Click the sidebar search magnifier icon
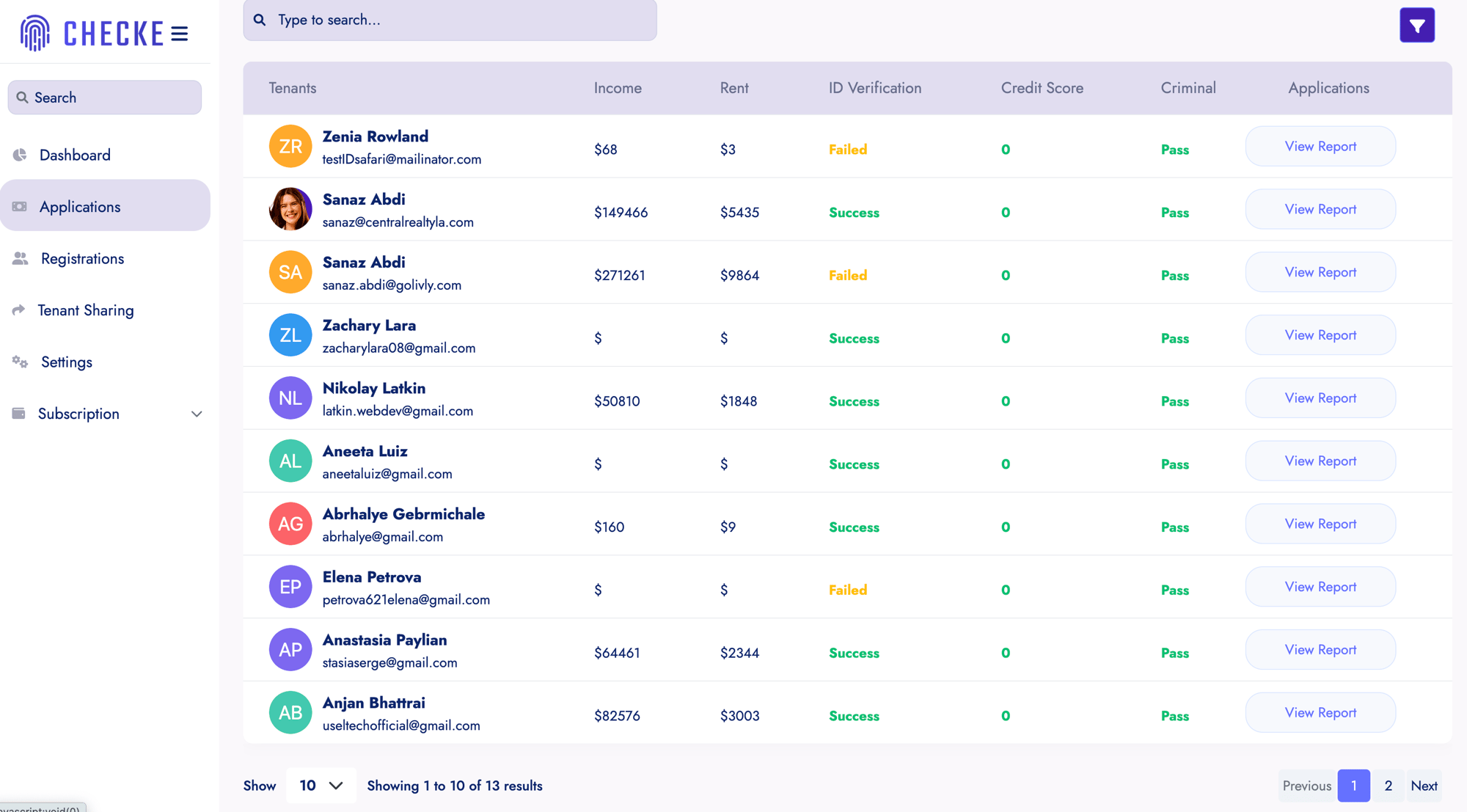Image resolution: width=1467 pixels, height=812 pixels. [x=22, y=98]
